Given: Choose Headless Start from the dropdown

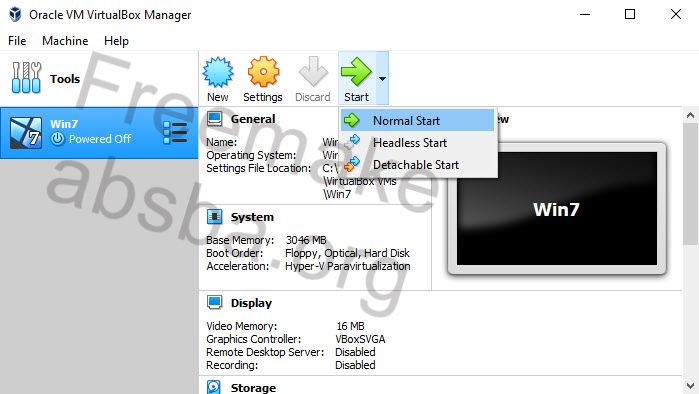Looking at the screenshot, I should [418, 143].
